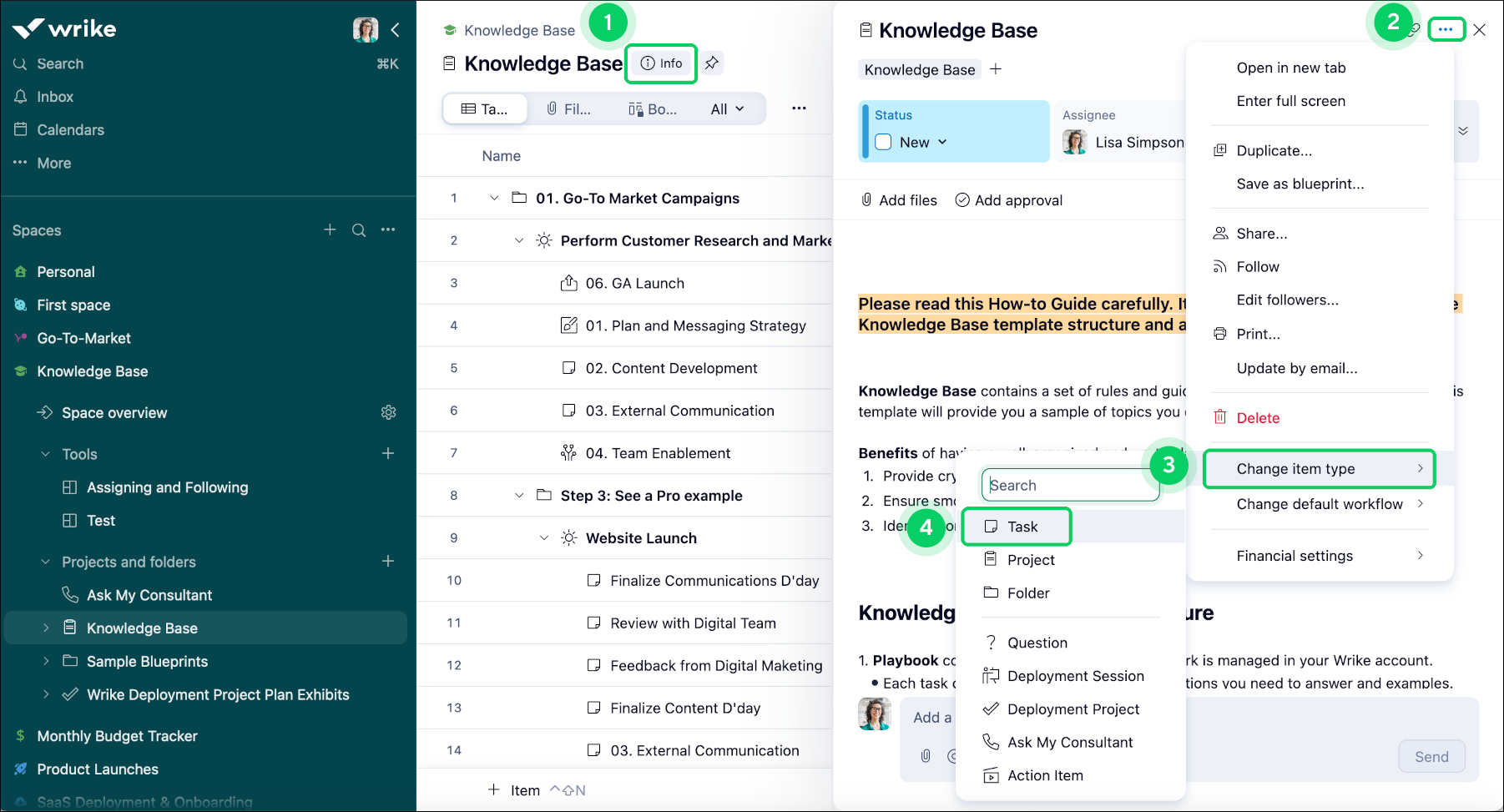Select Task from the item type menu

(1017, 526)
